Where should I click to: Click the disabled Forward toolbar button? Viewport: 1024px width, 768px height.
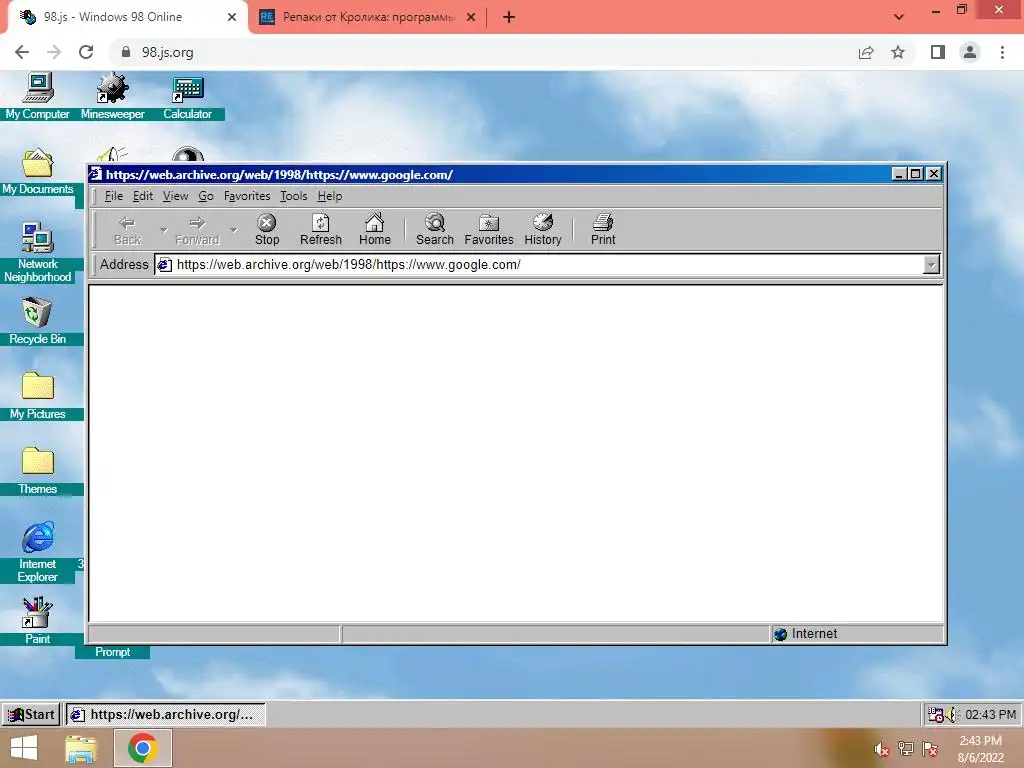point(197,229)
